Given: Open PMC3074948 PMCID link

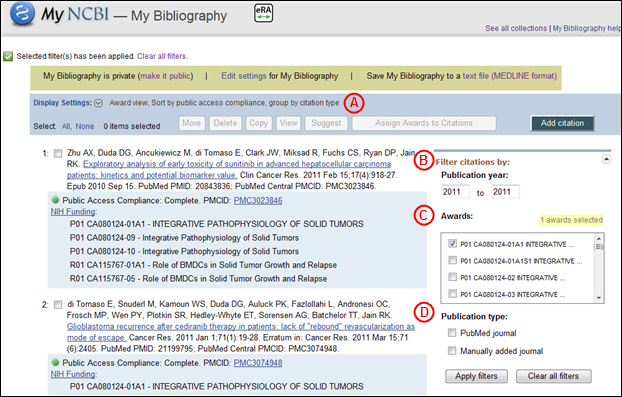Looking at the screenshot, I should click(x=258, y=363).
